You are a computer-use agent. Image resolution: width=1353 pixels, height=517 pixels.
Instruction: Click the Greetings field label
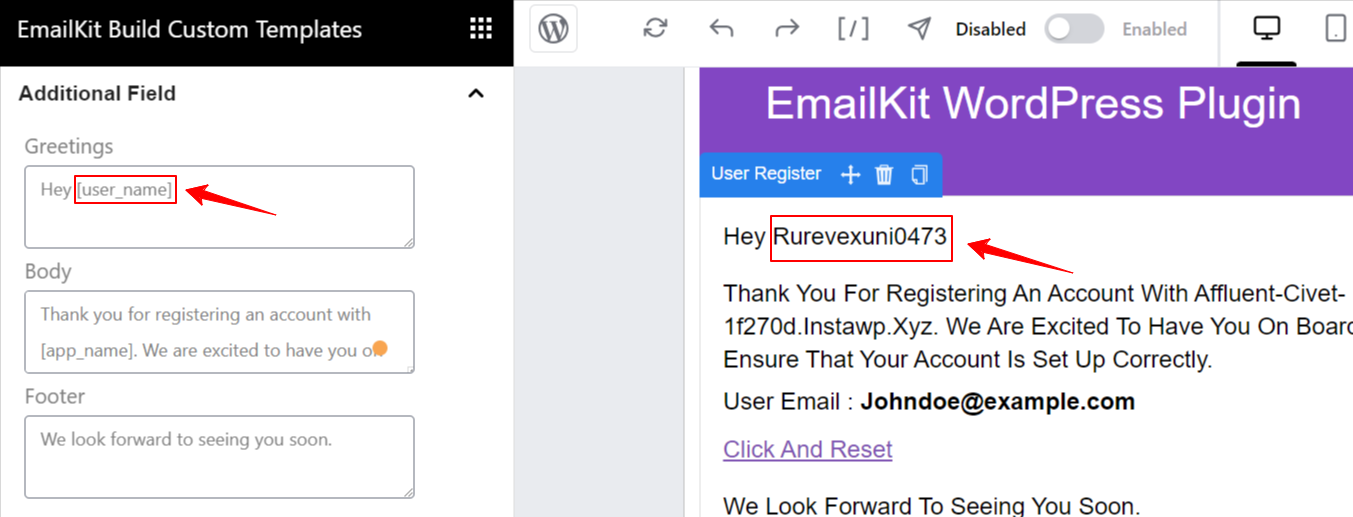coord(69,147)
